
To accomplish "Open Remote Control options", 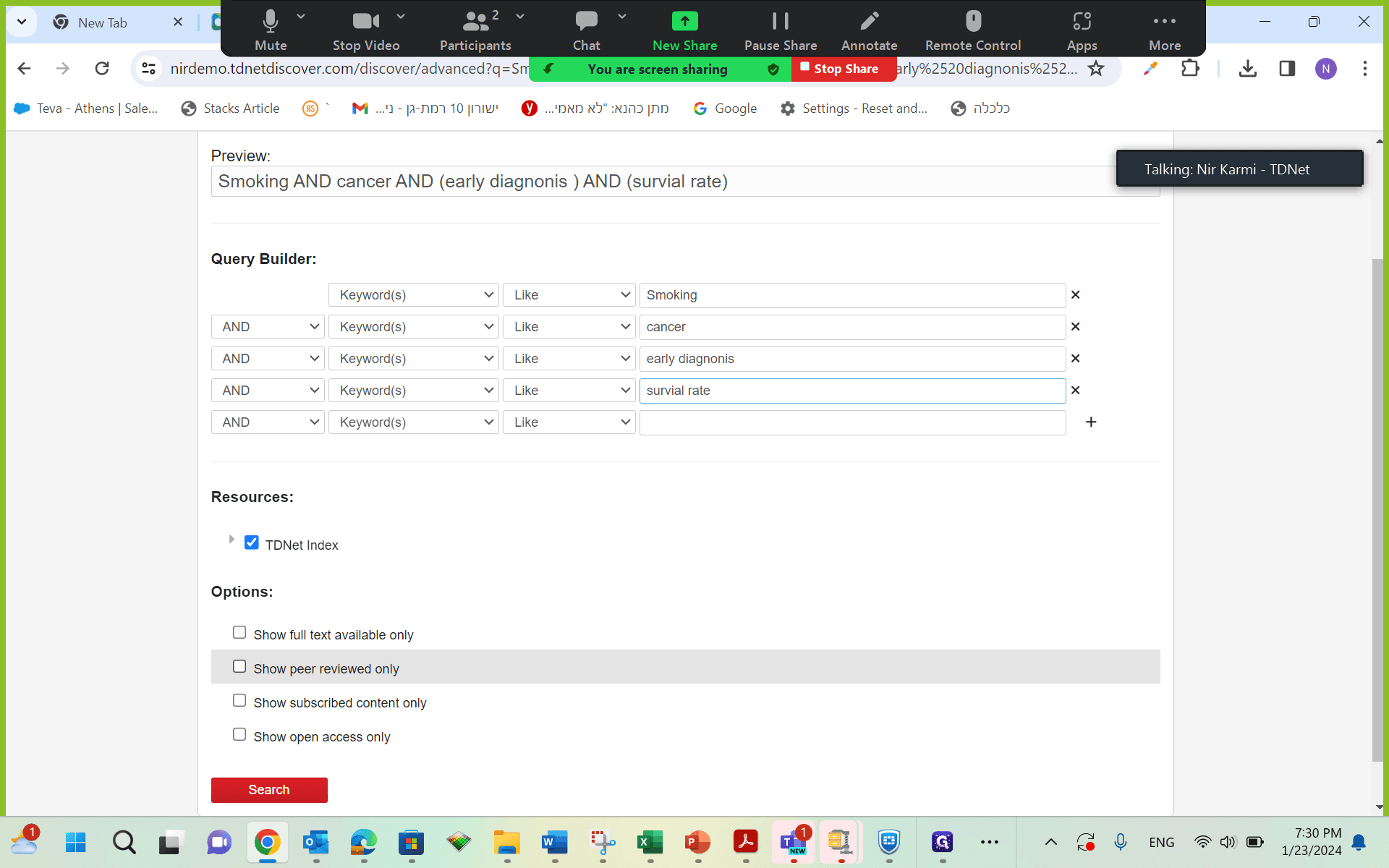I will [973, 30].
